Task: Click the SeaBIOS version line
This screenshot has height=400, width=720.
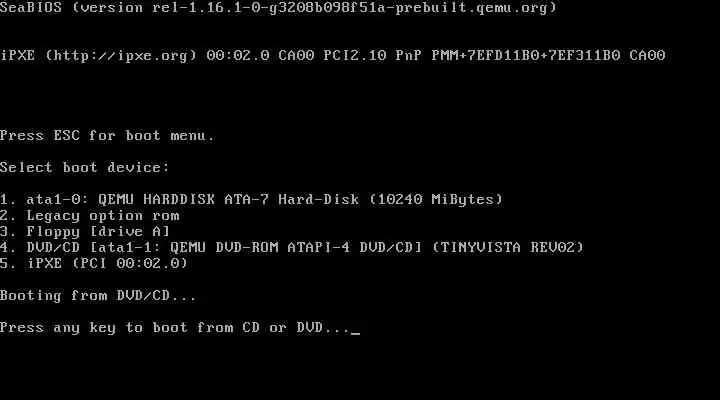Action: [x=278, y=7]
